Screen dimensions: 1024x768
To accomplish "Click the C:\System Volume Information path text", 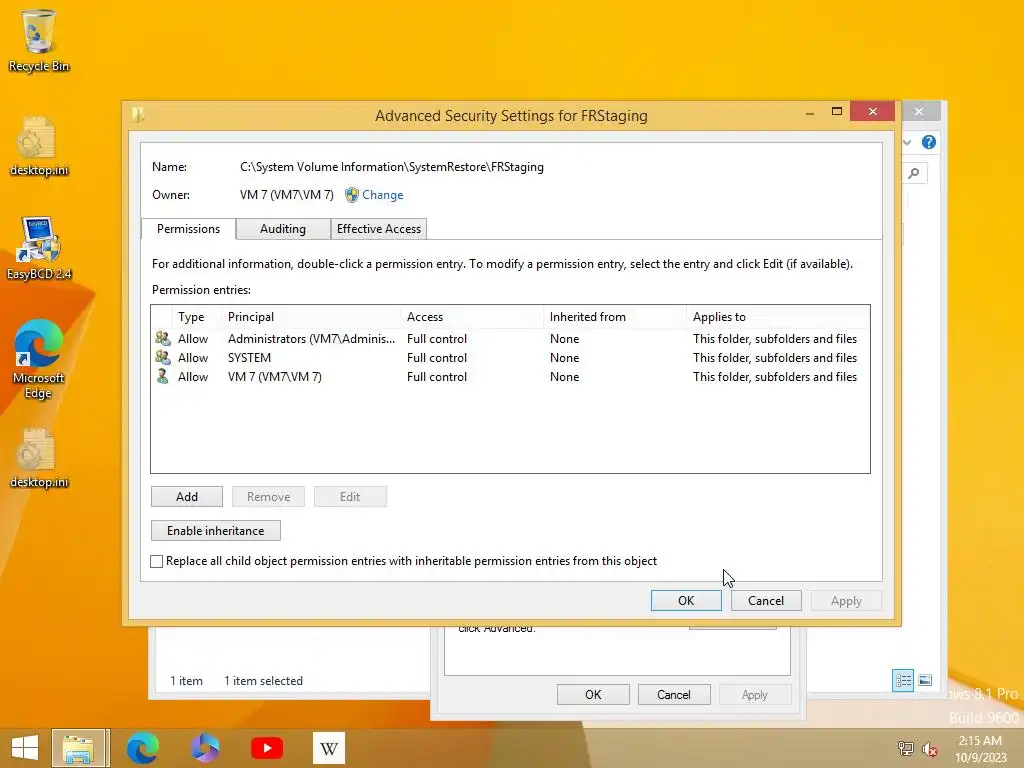I will coord(392,167).
